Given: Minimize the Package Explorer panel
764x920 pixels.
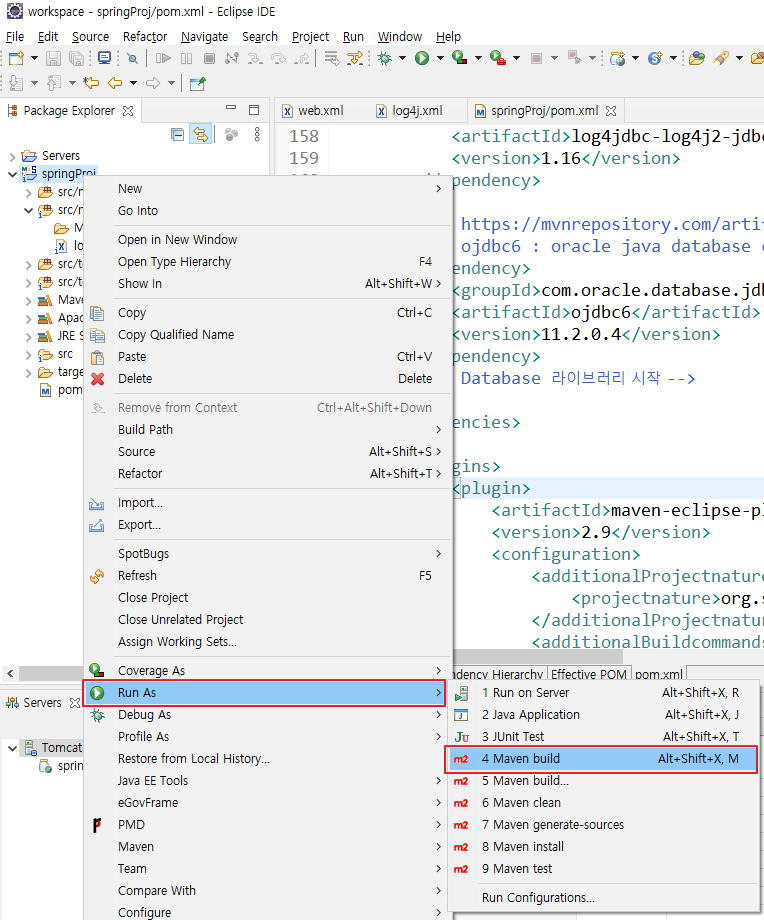Looking at the screenshot, I should tap(231, 109).
